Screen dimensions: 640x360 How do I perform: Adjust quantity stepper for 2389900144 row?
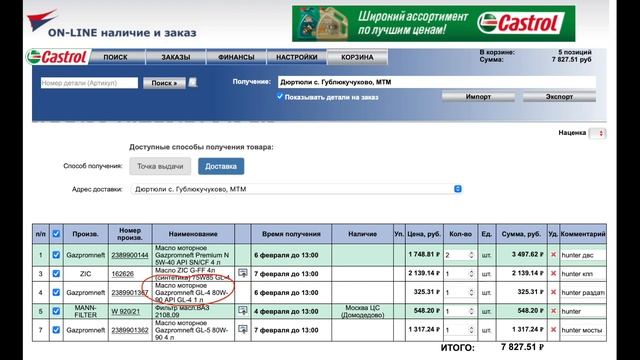tap(471, 255)
